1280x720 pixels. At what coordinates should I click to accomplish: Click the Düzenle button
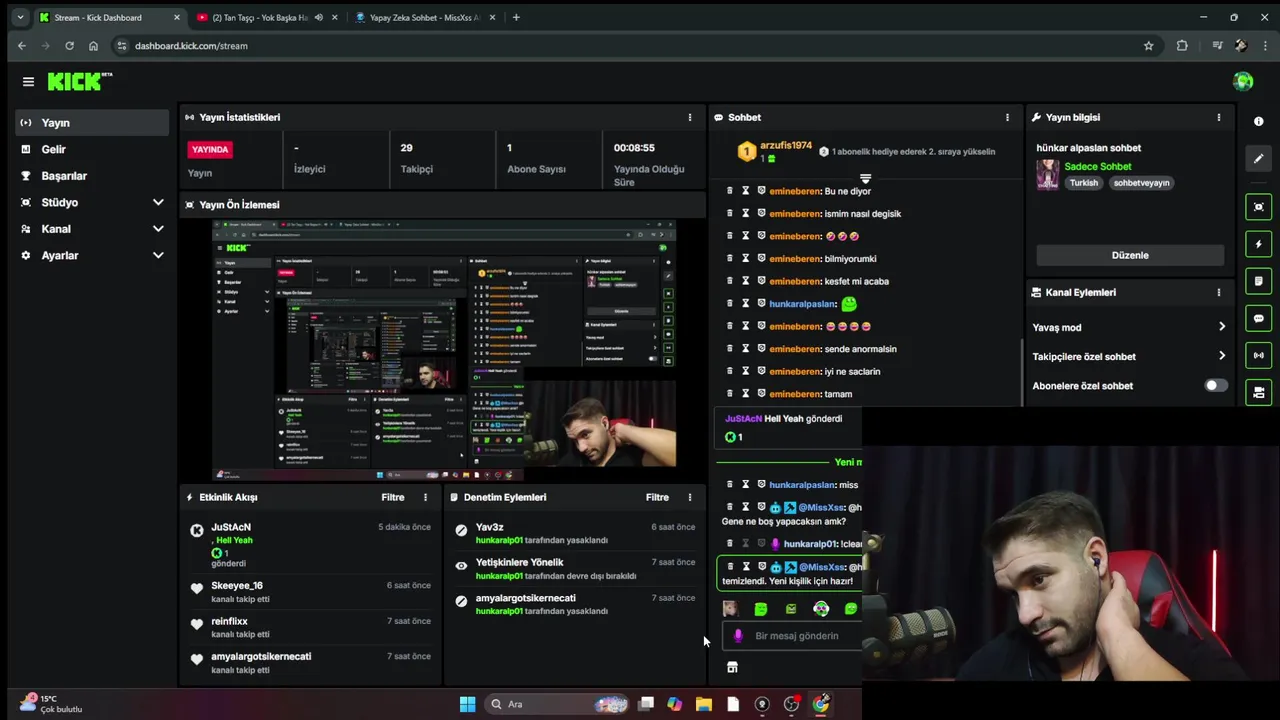click(1130, 255)
